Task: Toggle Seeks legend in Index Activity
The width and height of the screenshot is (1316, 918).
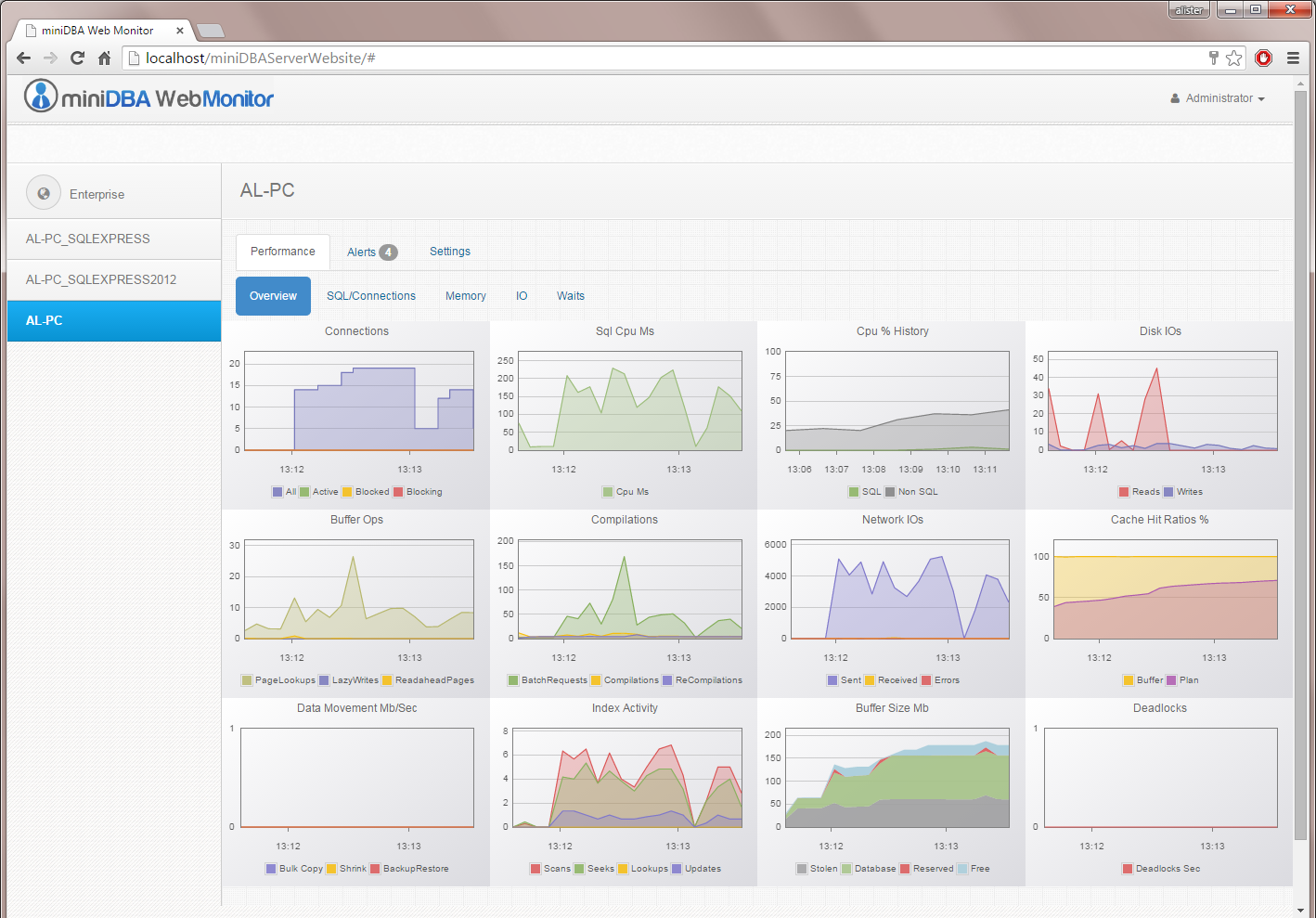Action: pyautogui.click(x=594, y=869)
